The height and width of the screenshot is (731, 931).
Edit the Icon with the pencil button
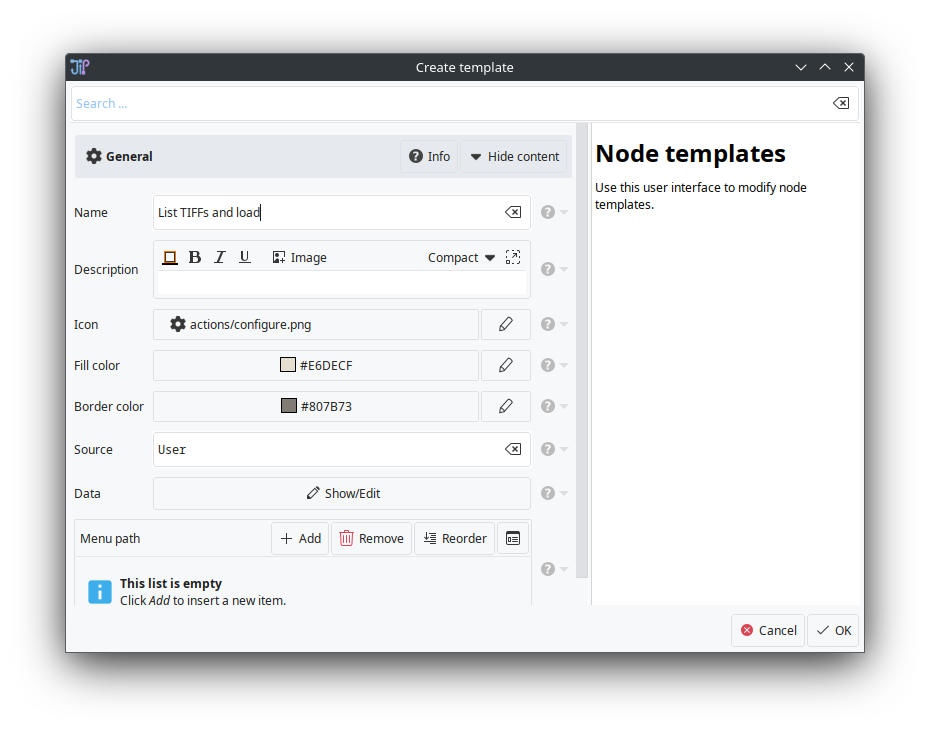pos(506,324)
